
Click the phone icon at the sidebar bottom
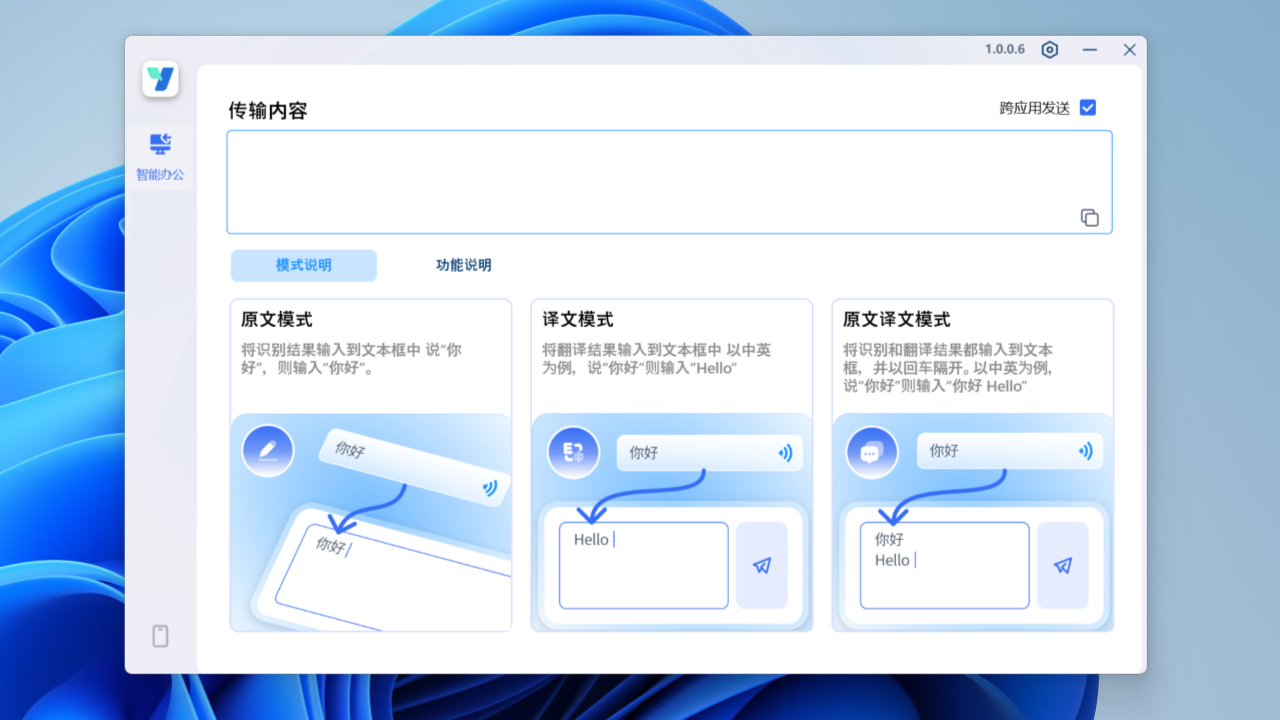[160, 635]
